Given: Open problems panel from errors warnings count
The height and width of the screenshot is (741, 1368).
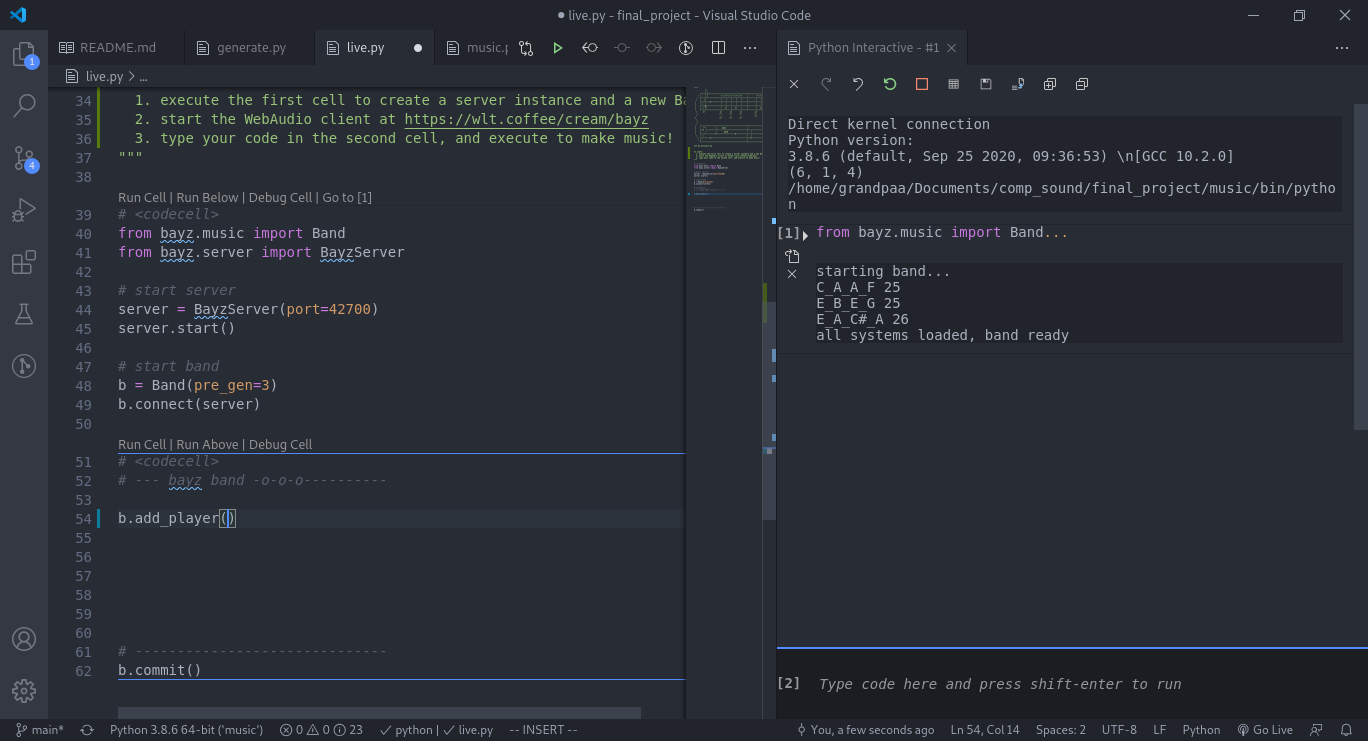Looking at the screenshot, I should 322,730.
